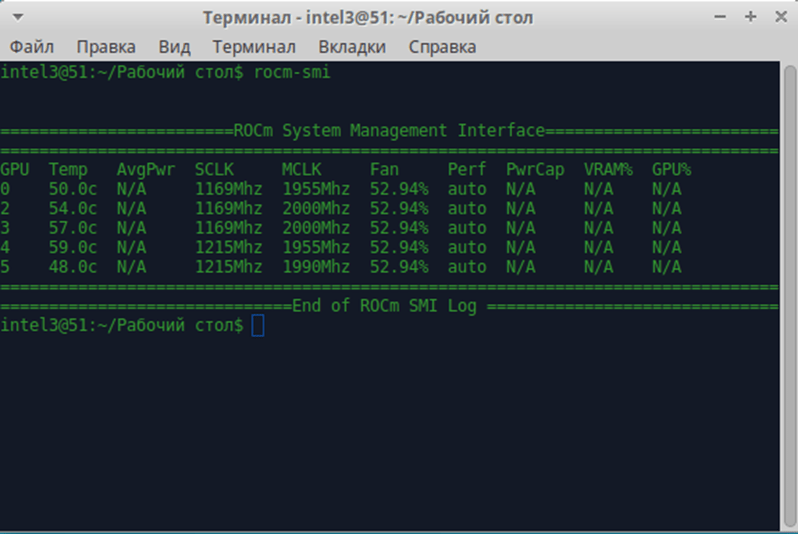This screenshot has height=534, width=798.
Task: Click the GPU% column header
Action: coord(671,170)
